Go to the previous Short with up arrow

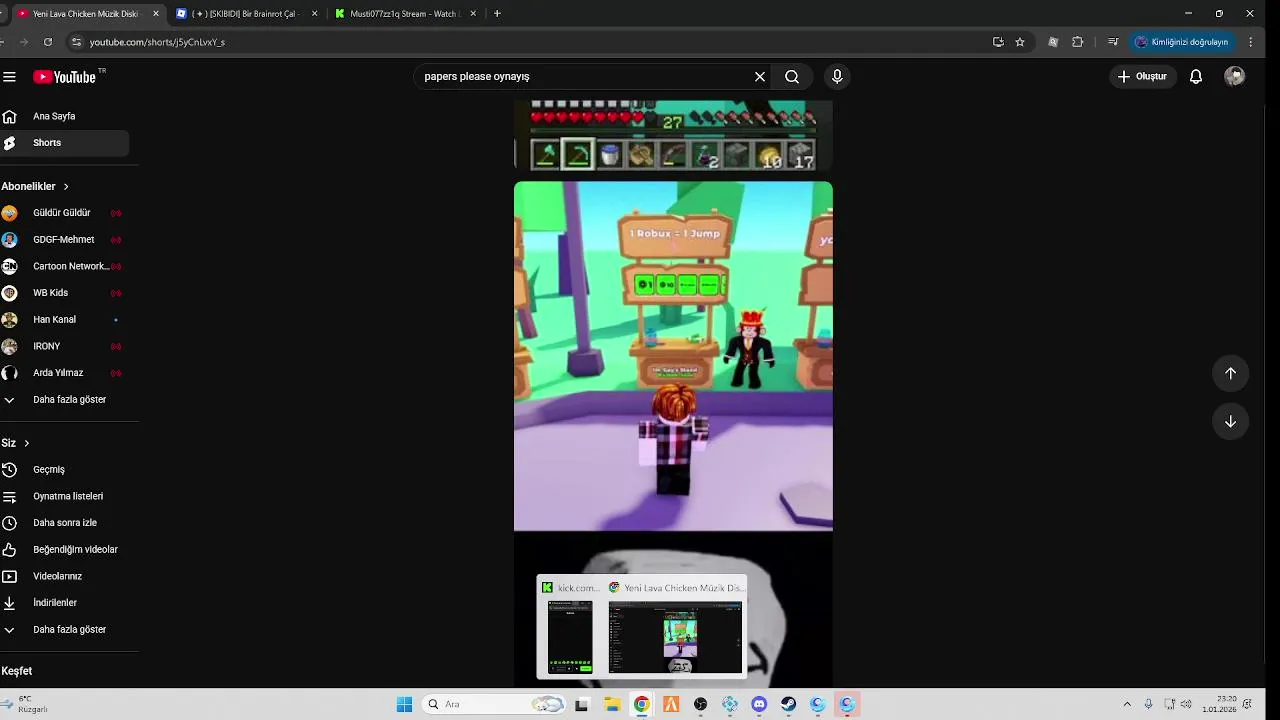click(x=1231, y=373)
